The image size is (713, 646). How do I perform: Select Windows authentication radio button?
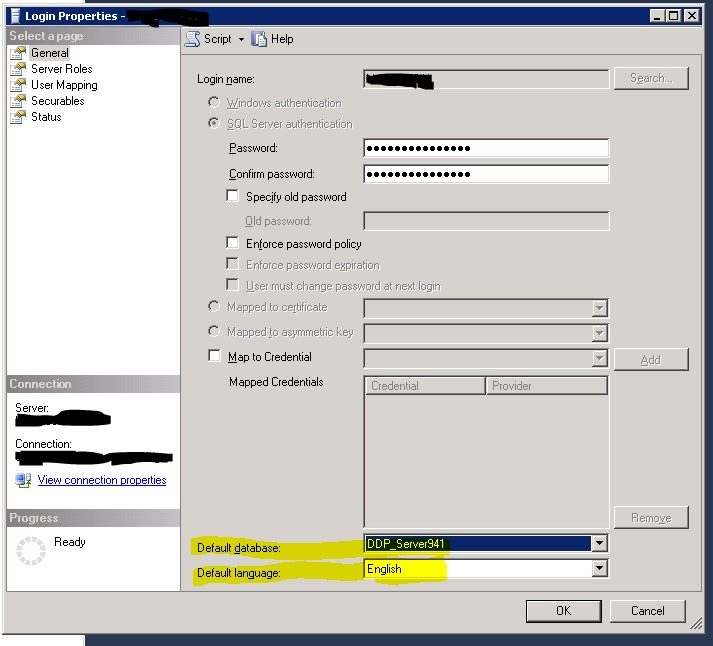point(214,102)
